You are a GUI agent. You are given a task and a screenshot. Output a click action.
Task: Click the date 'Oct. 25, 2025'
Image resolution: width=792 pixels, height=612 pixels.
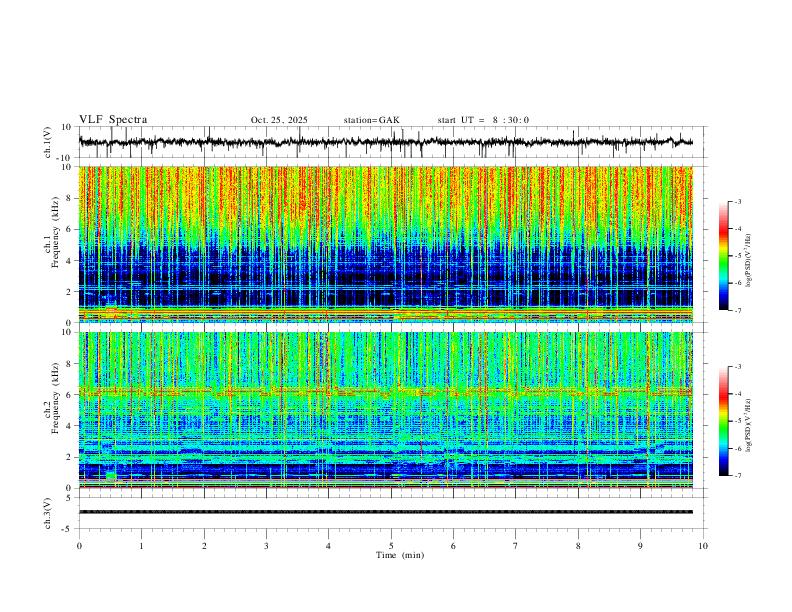(x=279, y=120)
